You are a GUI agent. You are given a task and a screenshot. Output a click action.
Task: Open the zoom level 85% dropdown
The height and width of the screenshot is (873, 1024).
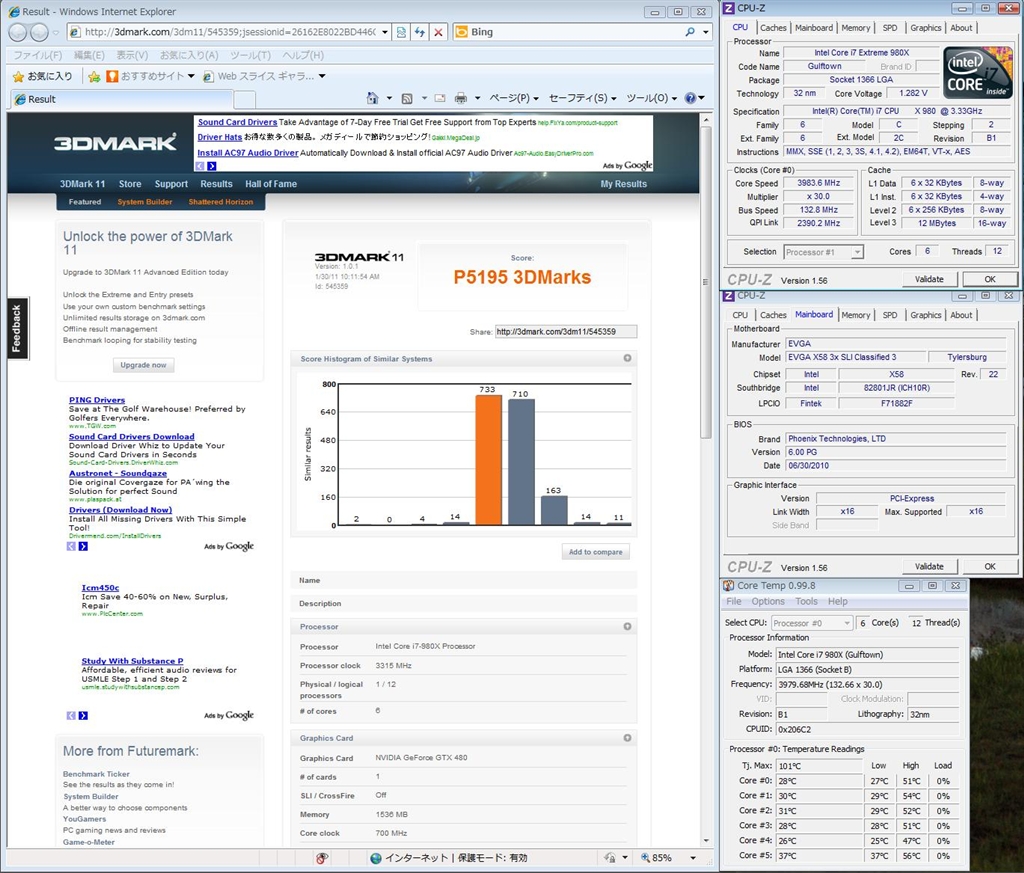[693, 858]
